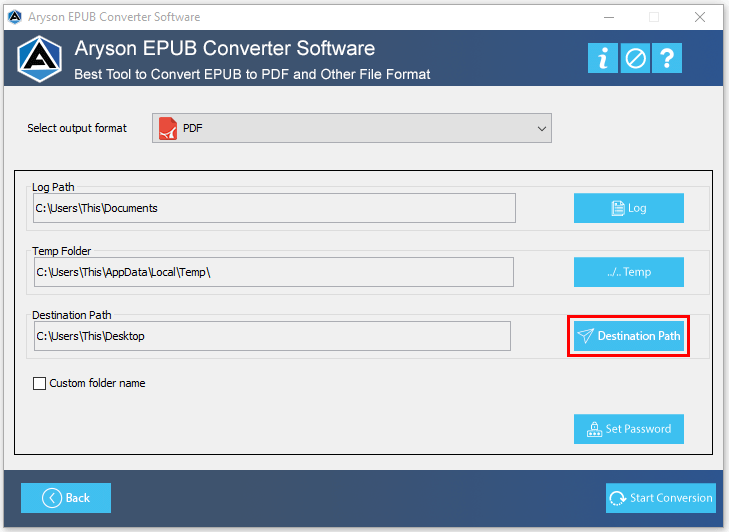The width and height of the screenshot is (729, 532).
Task: Open the info (i) icon in header
Action: 603,58
